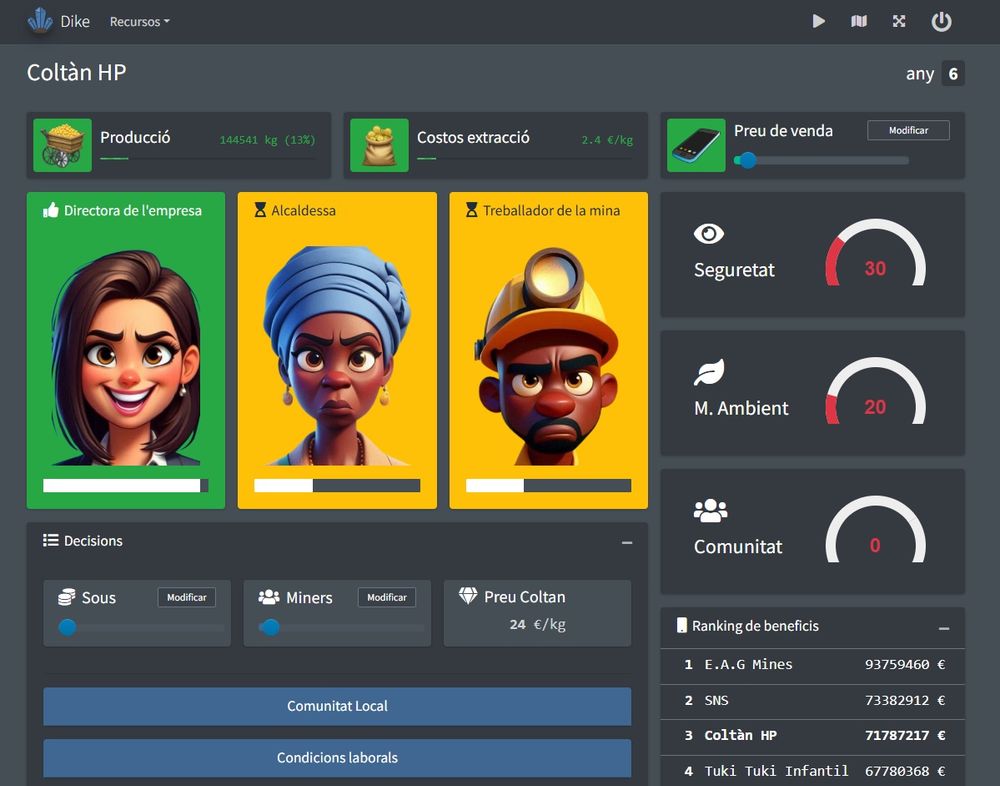Click Treballador de la mina satisfaction progress bar

(x=548, y=486)
